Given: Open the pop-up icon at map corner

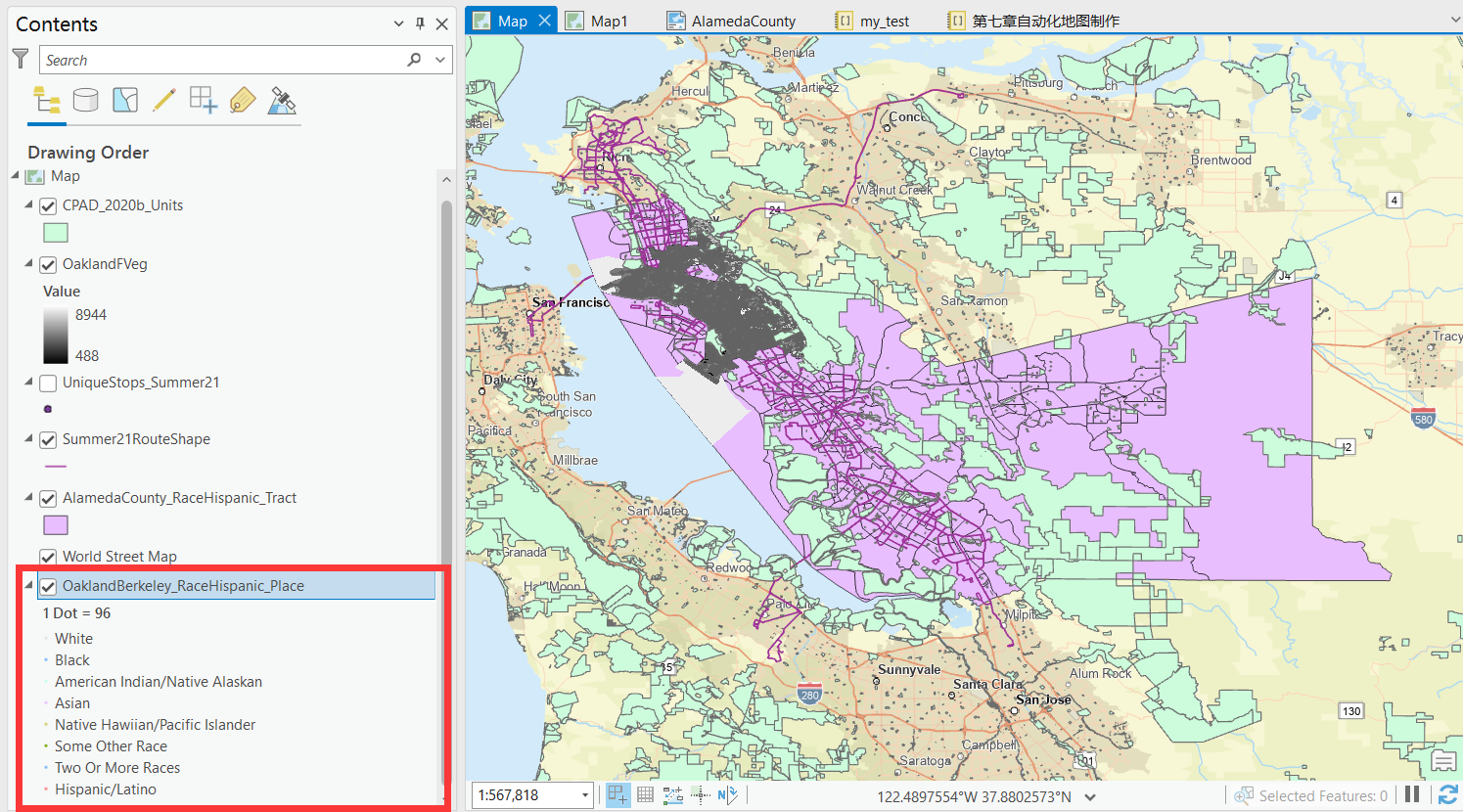Looking at the screenshot, I should (1443, 759).
